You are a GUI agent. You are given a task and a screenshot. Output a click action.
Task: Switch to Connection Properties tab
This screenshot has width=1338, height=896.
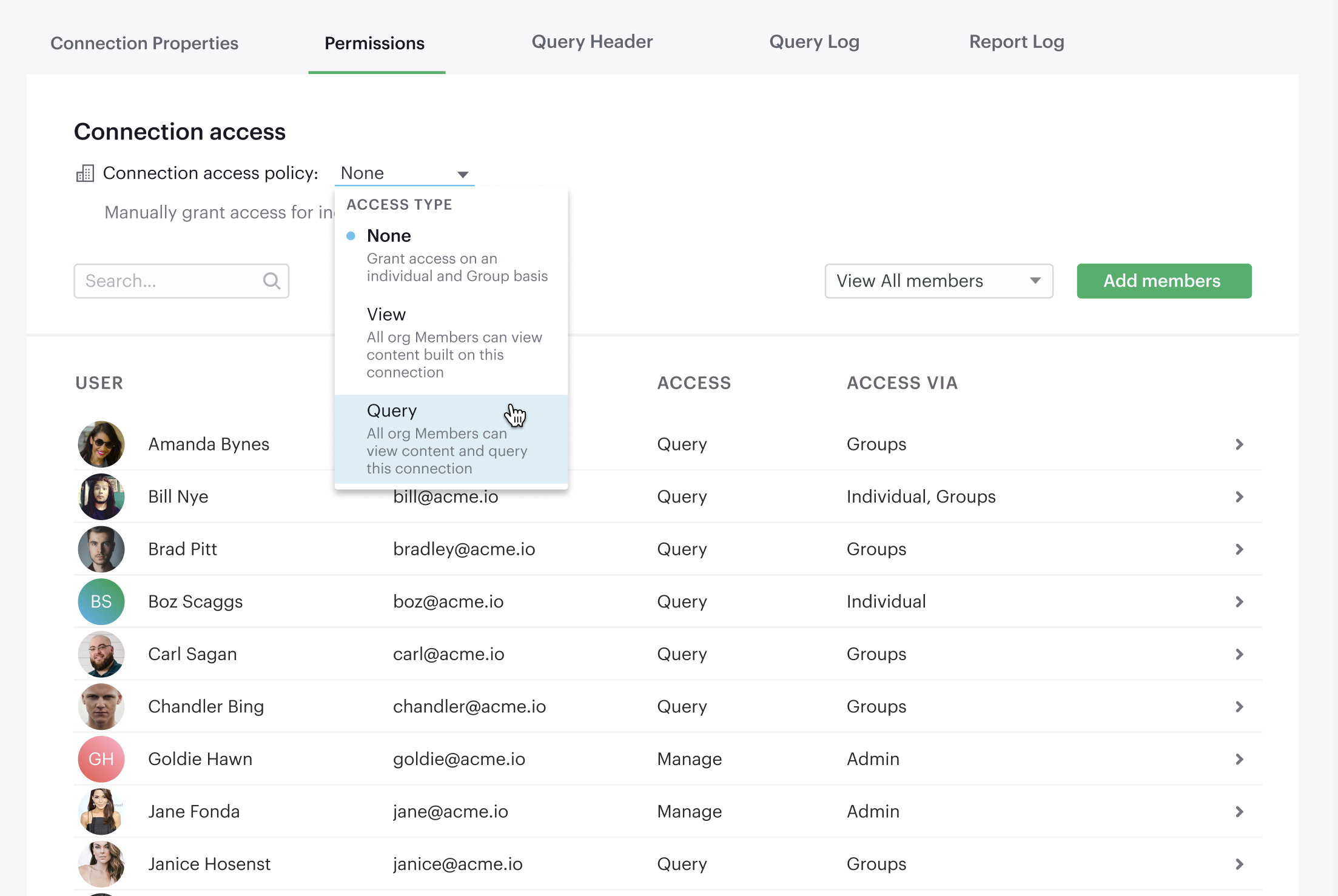click(145, 43)
